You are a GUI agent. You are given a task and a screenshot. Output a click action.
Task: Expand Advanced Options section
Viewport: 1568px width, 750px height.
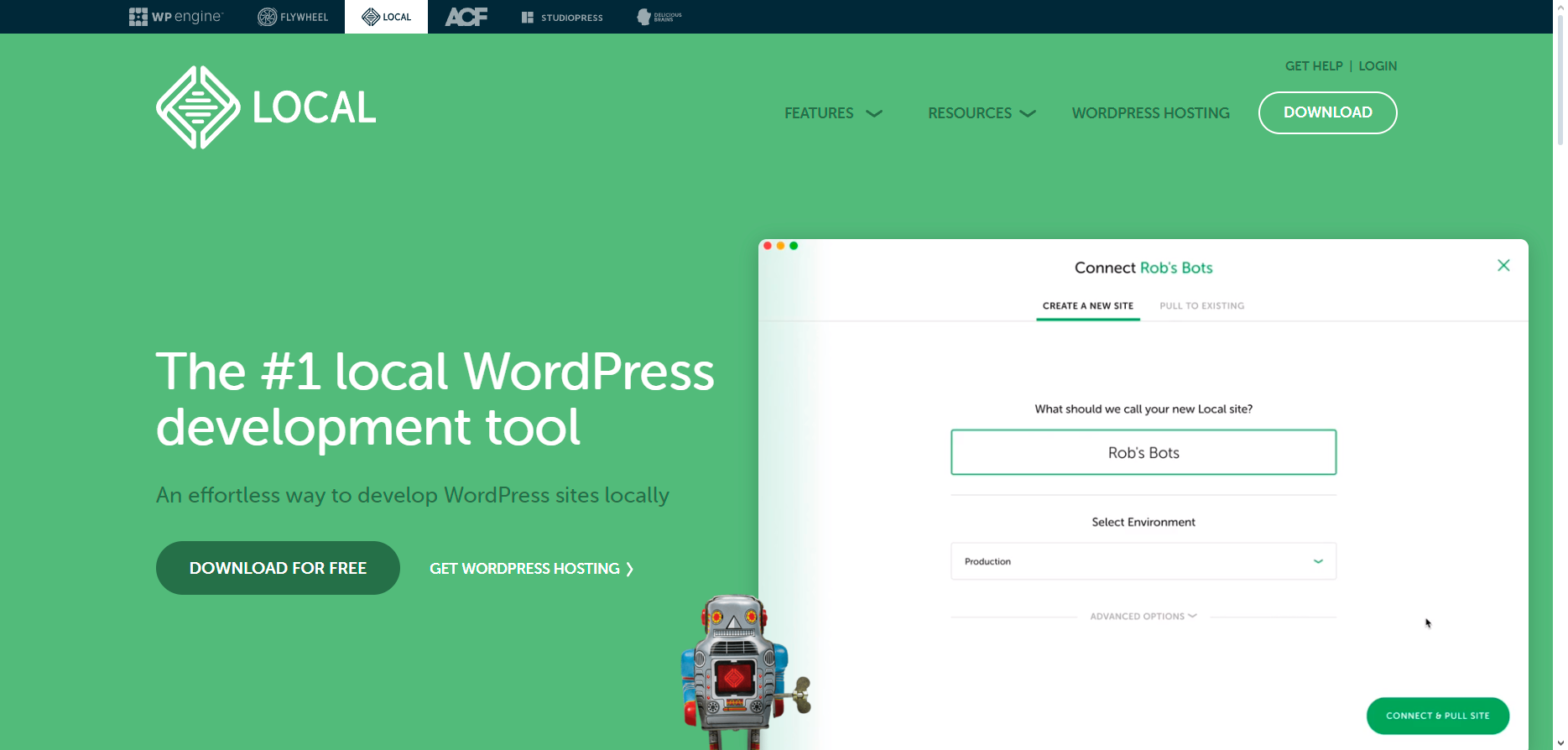coord(1143,617)
